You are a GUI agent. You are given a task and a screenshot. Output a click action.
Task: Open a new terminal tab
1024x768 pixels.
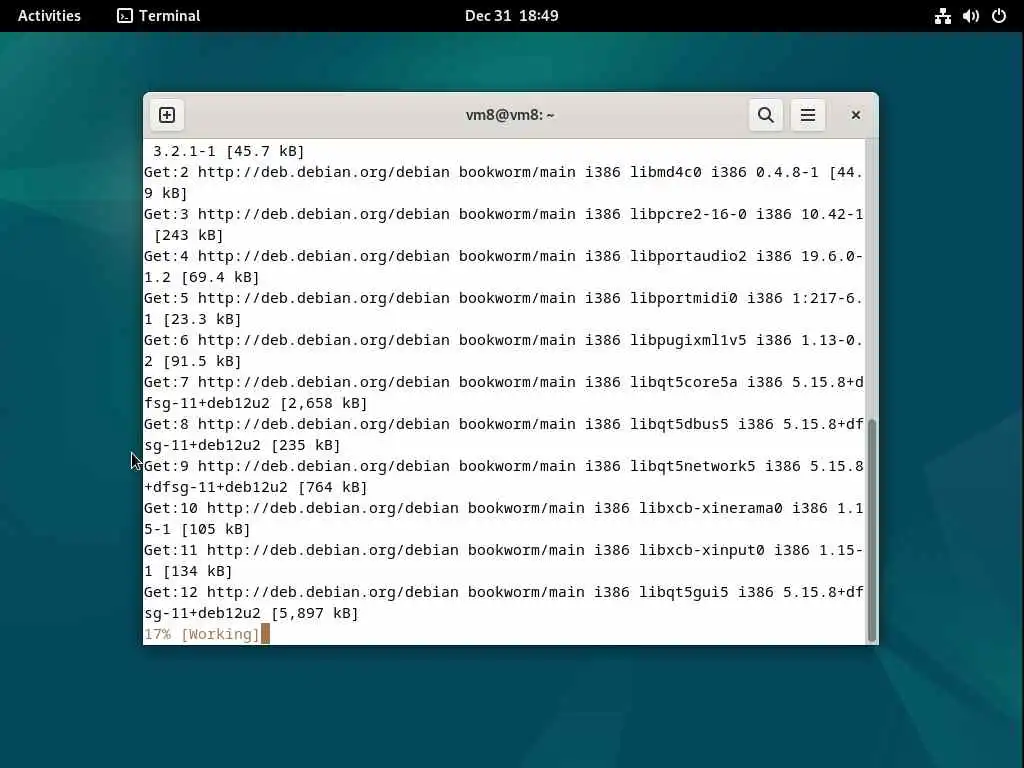(167, 115)
